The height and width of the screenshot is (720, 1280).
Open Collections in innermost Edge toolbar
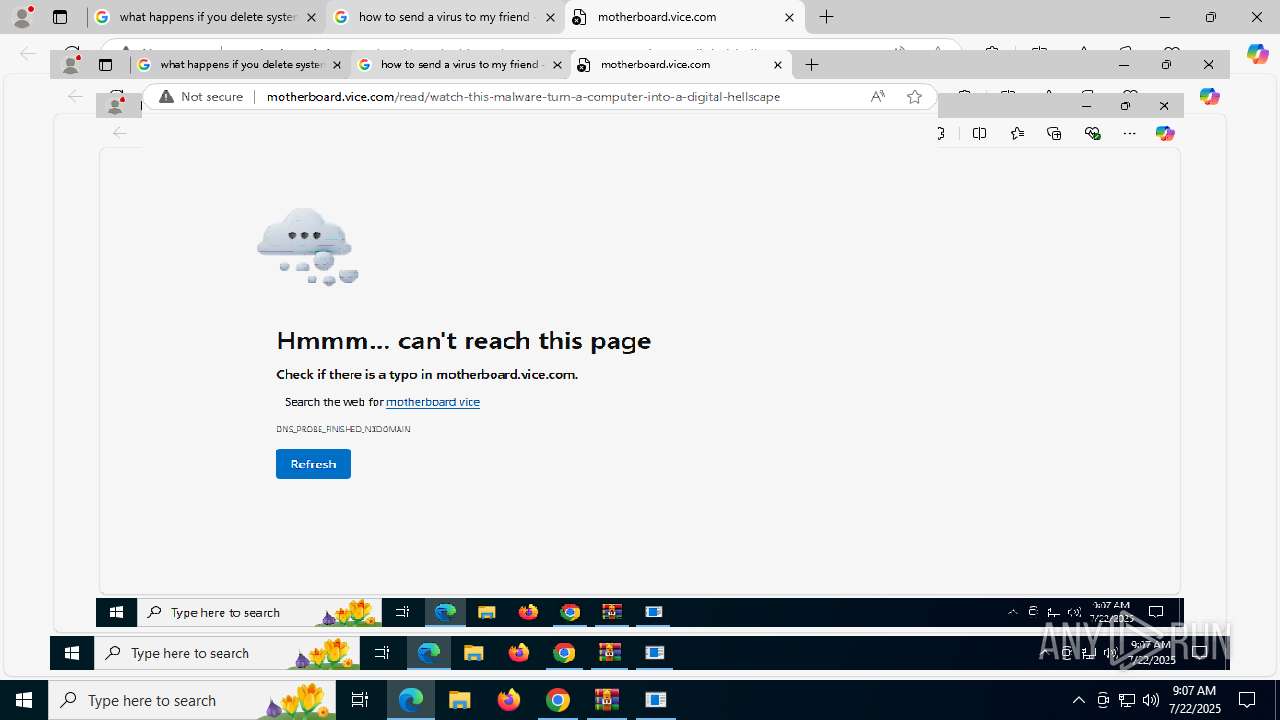tap(1054, 133)
